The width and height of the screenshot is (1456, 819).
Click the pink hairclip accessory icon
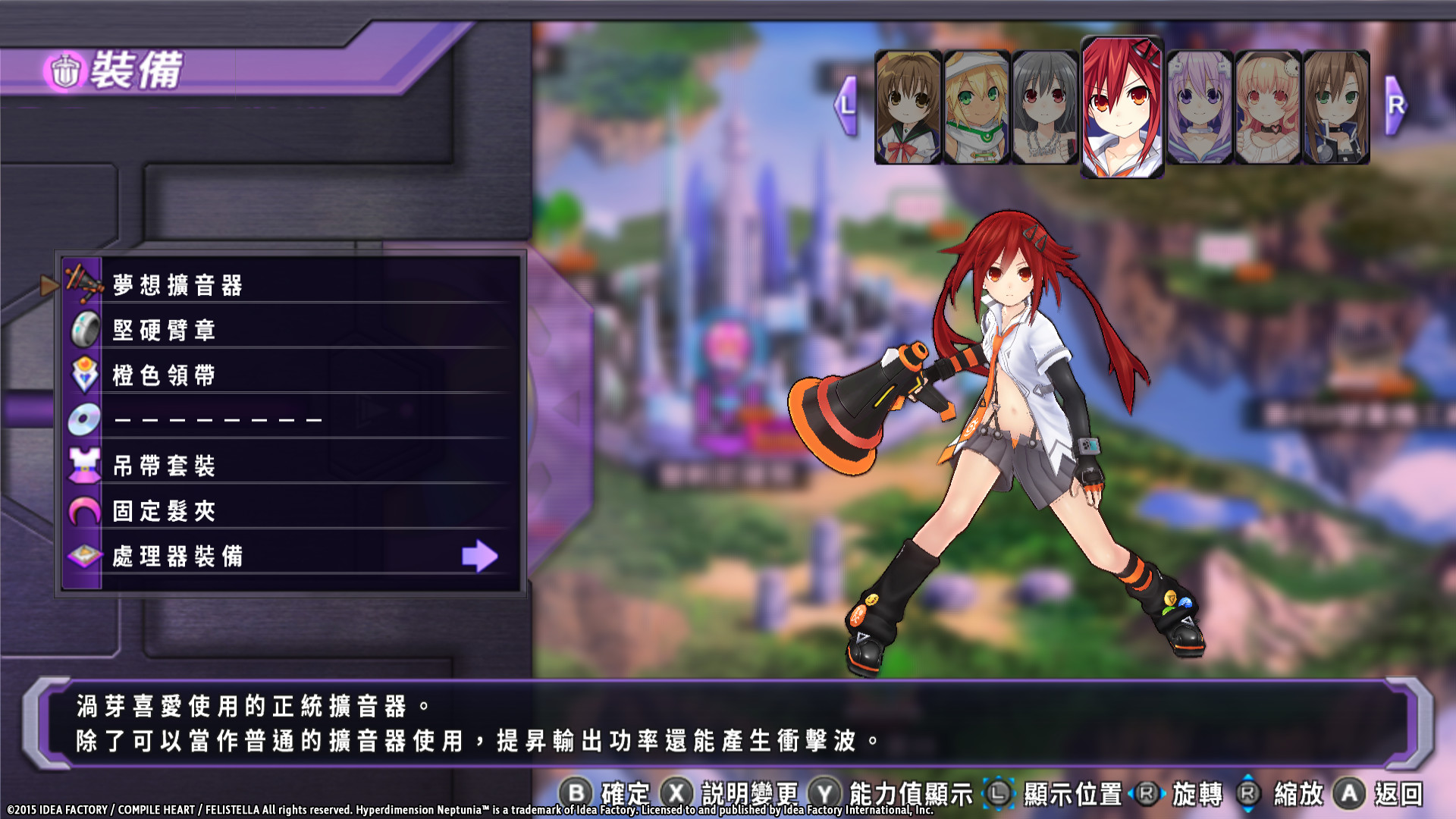click(x=84, y=510)
